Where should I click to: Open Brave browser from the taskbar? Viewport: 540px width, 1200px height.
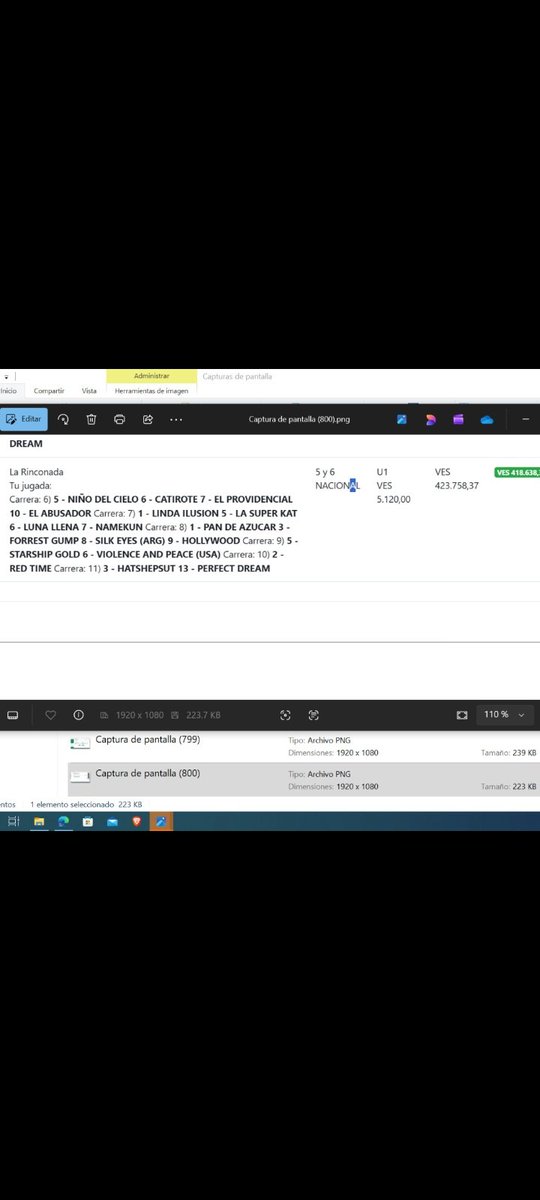[137, 821]
